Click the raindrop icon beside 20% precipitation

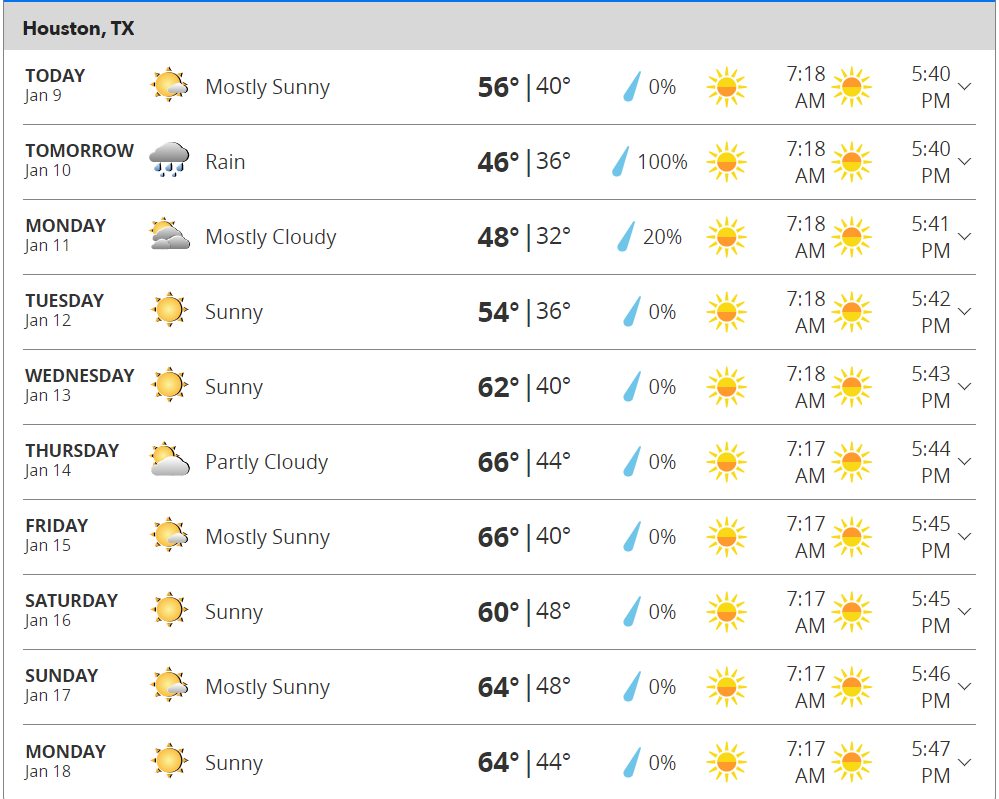(626, 237)
